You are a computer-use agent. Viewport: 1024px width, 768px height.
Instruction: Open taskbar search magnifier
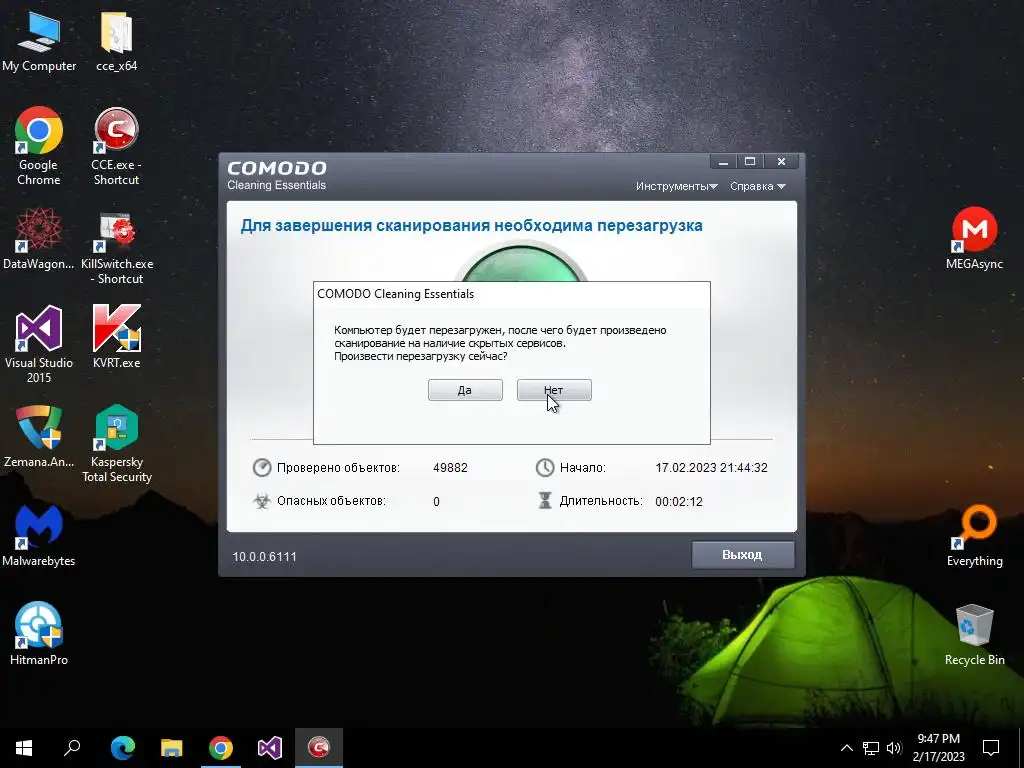pyautogui.click(x=72, y=748)
